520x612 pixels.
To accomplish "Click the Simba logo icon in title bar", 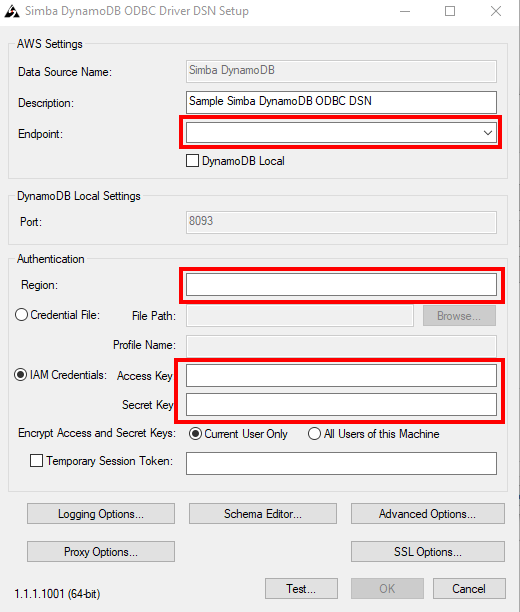I will pyautogui.click(x=12, y=11).
